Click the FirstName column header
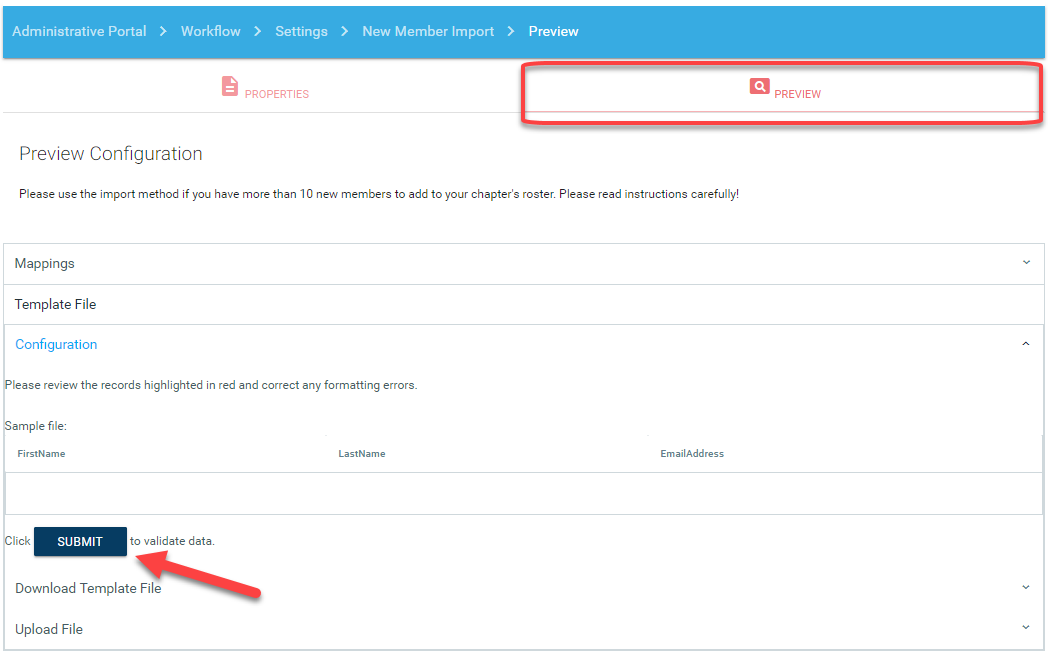Screen dimensions: 1048x657 tap(41, 454)
